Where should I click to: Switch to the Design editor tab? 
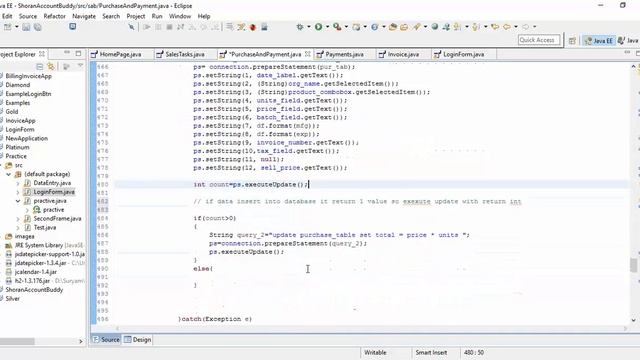pos(138,340)
